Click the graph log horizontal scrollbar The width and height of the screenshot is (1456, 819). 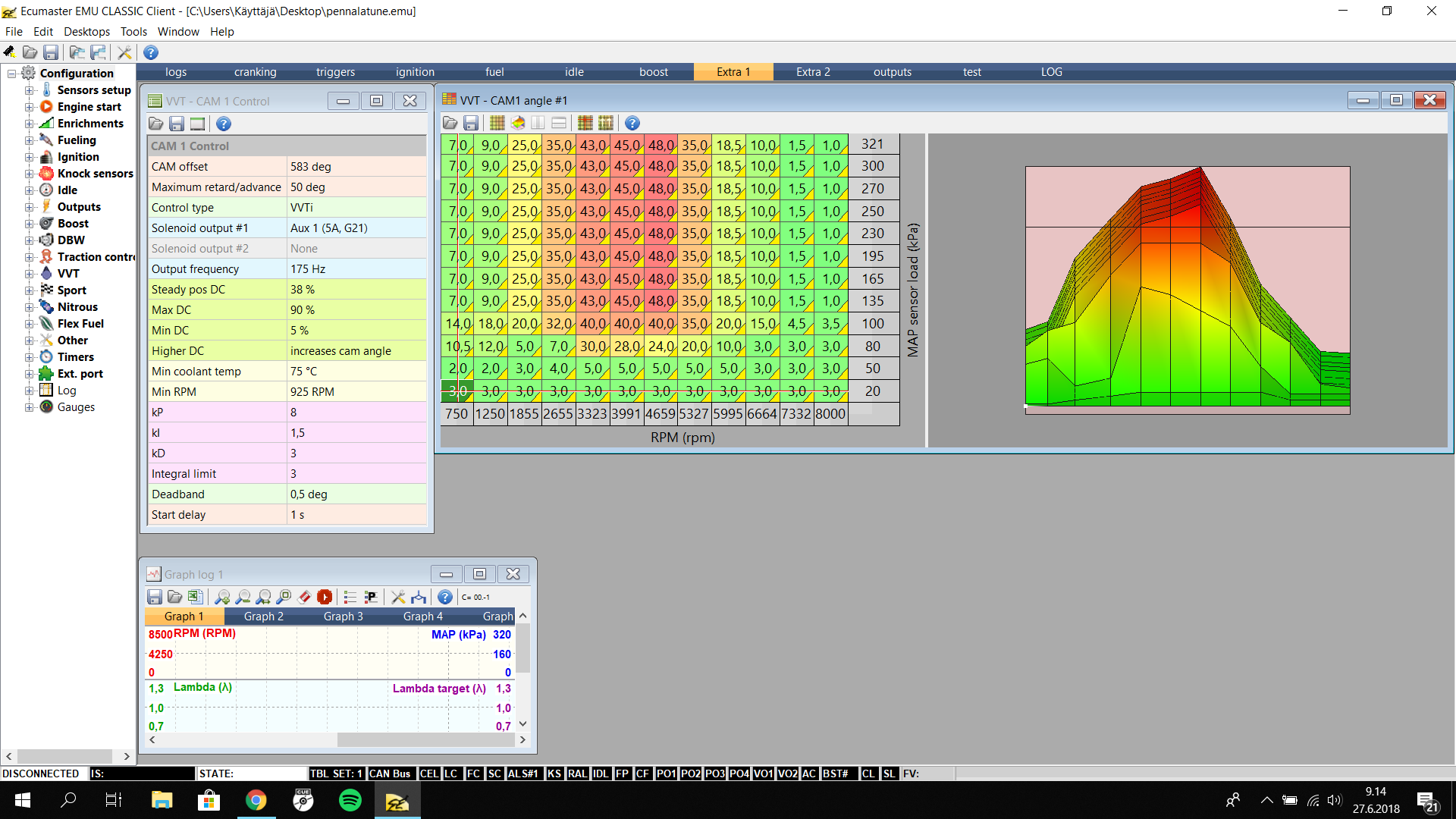425,739
